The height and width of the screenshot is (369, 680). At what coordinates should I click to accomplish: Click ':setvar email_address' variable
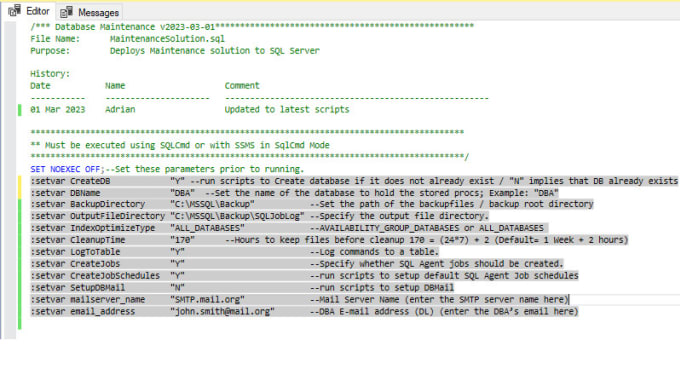[82, 311]
